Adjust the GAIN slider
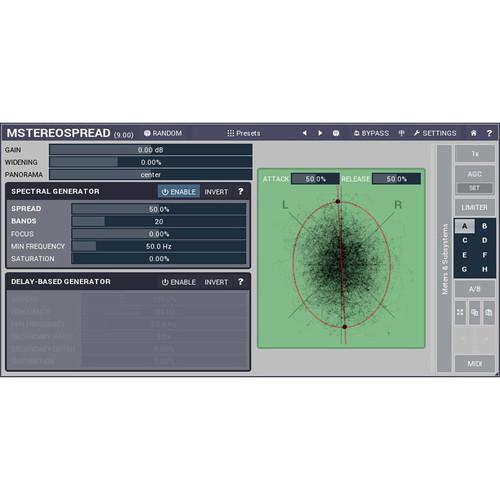Viewport: 500px width, 500px height. pyautogui.click(x=151, y=150)
